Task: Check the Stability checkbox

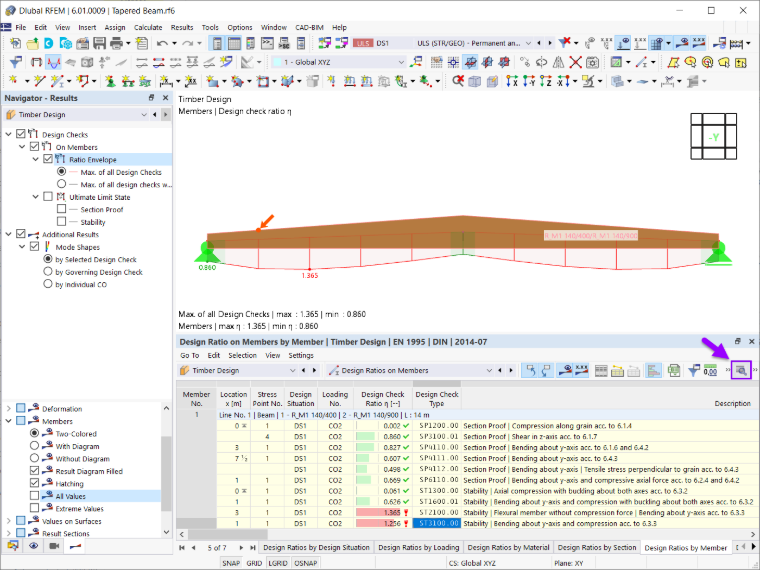Action: coord(61,222)
